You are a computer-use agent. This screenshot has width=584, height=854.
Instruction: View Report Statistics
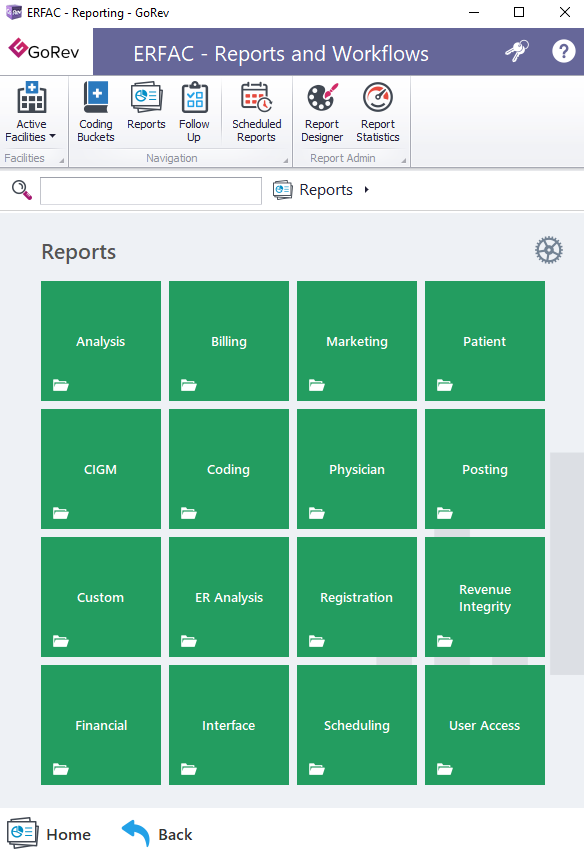point(378,112)
